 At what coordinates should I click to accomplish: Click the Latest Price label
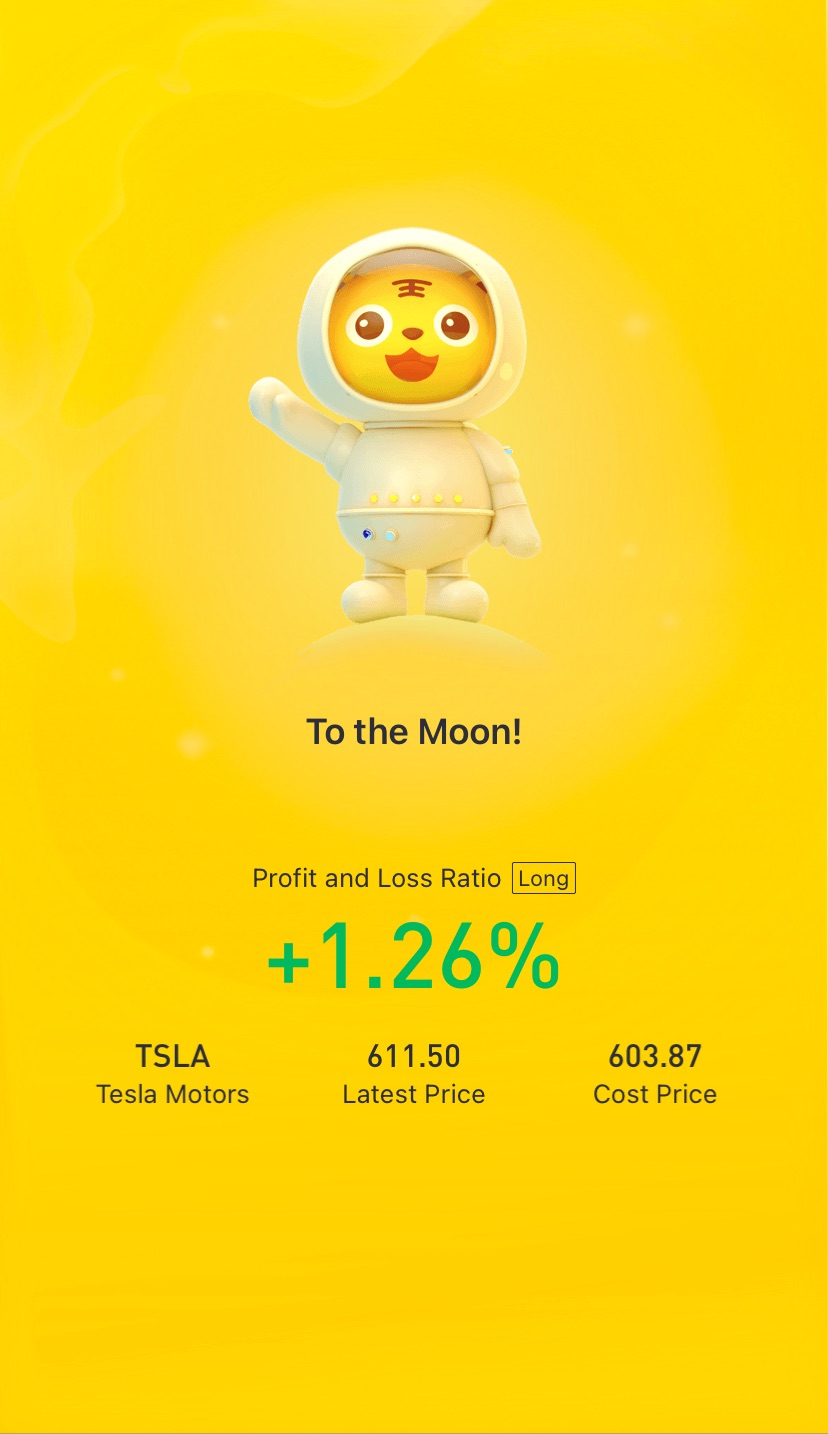414,1094
